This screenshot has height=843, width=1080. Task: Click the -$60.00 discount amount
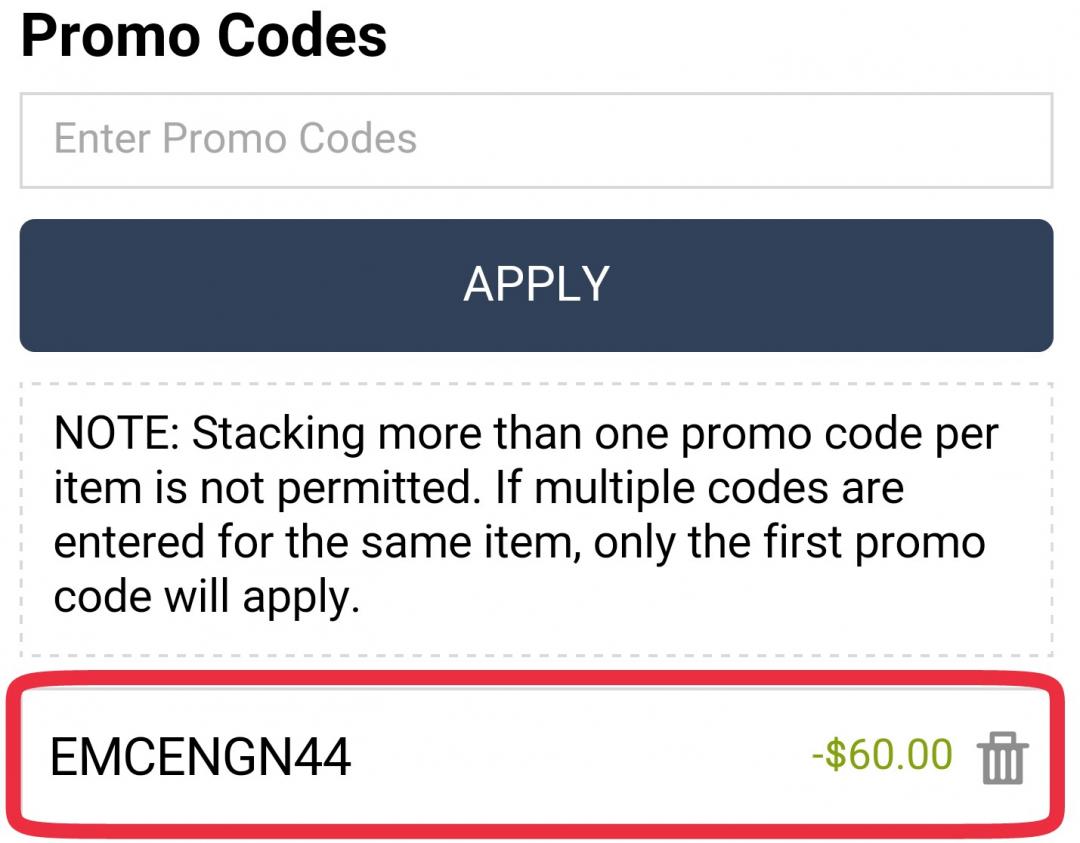882,755
